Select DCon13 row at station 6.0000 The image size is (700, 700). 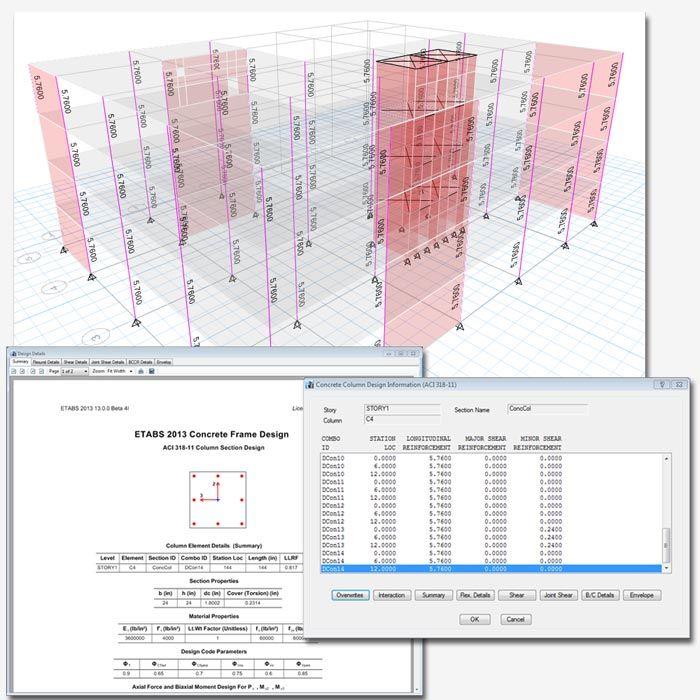(491, 538)
